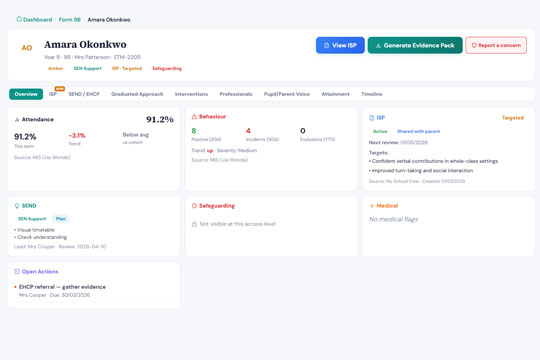This screenshot has width=540, height=360.
Task: Click the Attendance card icon
Action: pyautogui.click(x=17, y=120)
